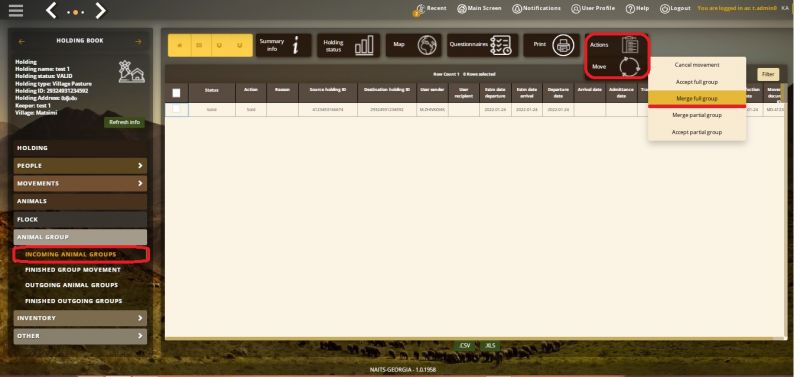800x377 pixels.
Task: Collapse the Animal Group section
Action: tap(80, 237)
